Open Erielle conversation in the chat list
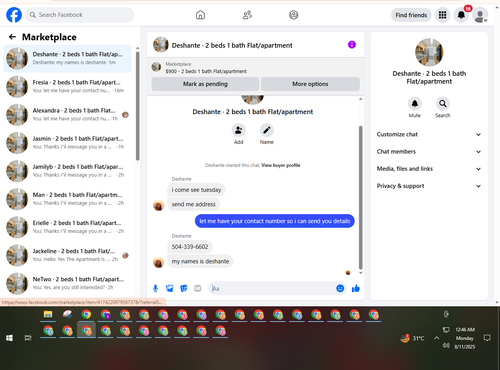This screenshot has height=370, width=500. coord(67,227)
